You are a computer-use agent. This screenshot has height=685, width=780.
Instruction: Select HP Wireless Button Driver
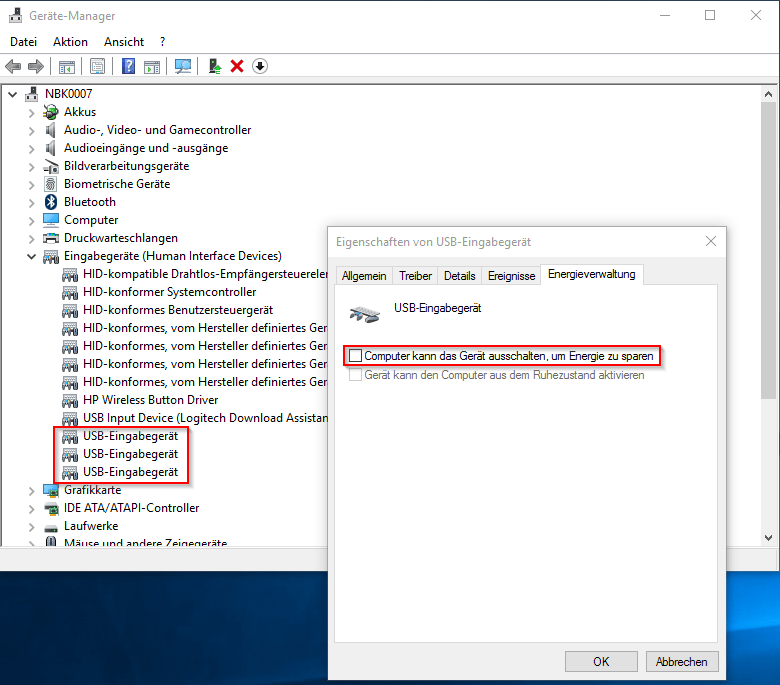[x=150, y=400]
